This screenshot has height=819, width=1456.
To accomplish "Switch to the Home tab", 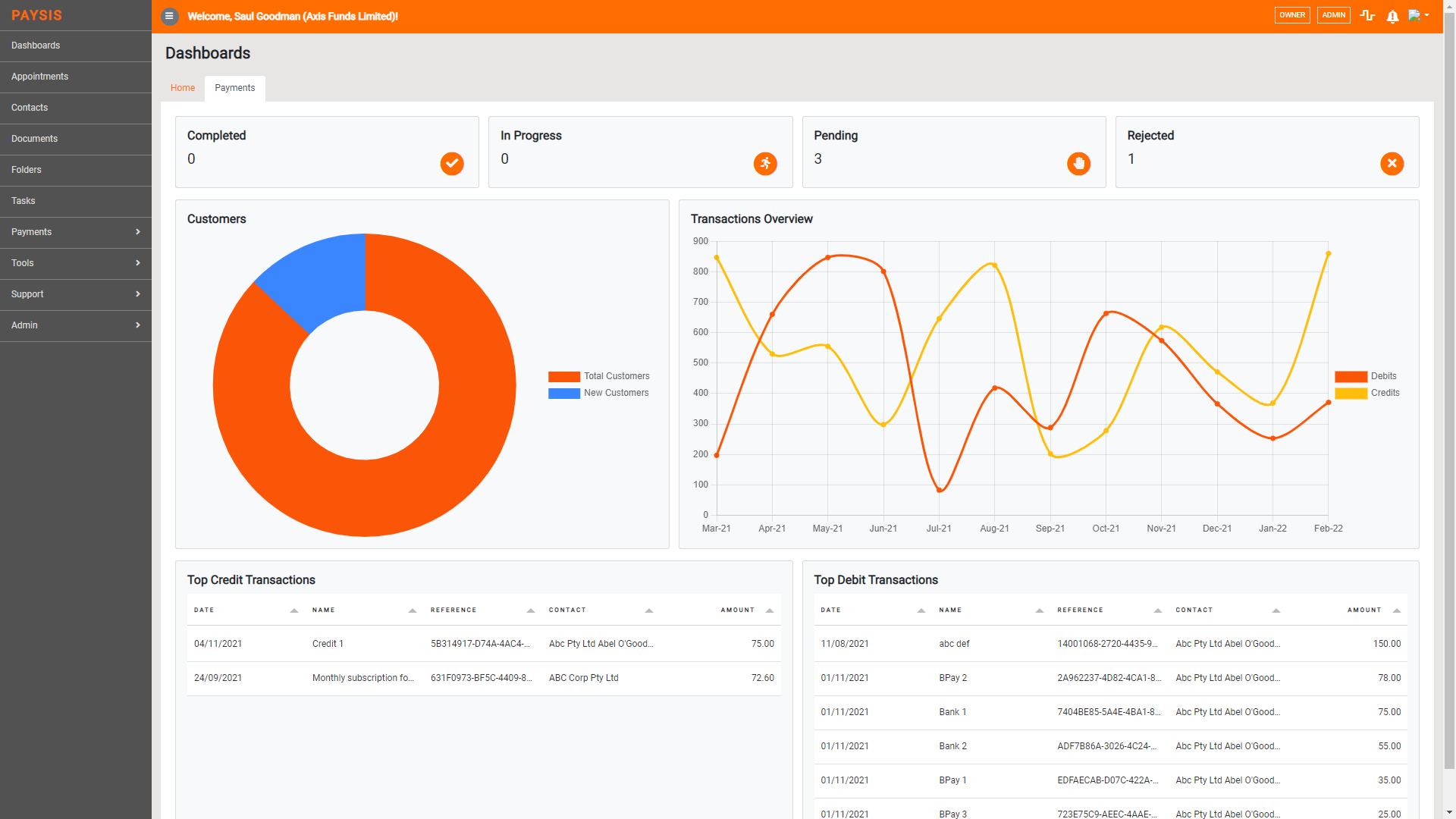I will 182,88.
